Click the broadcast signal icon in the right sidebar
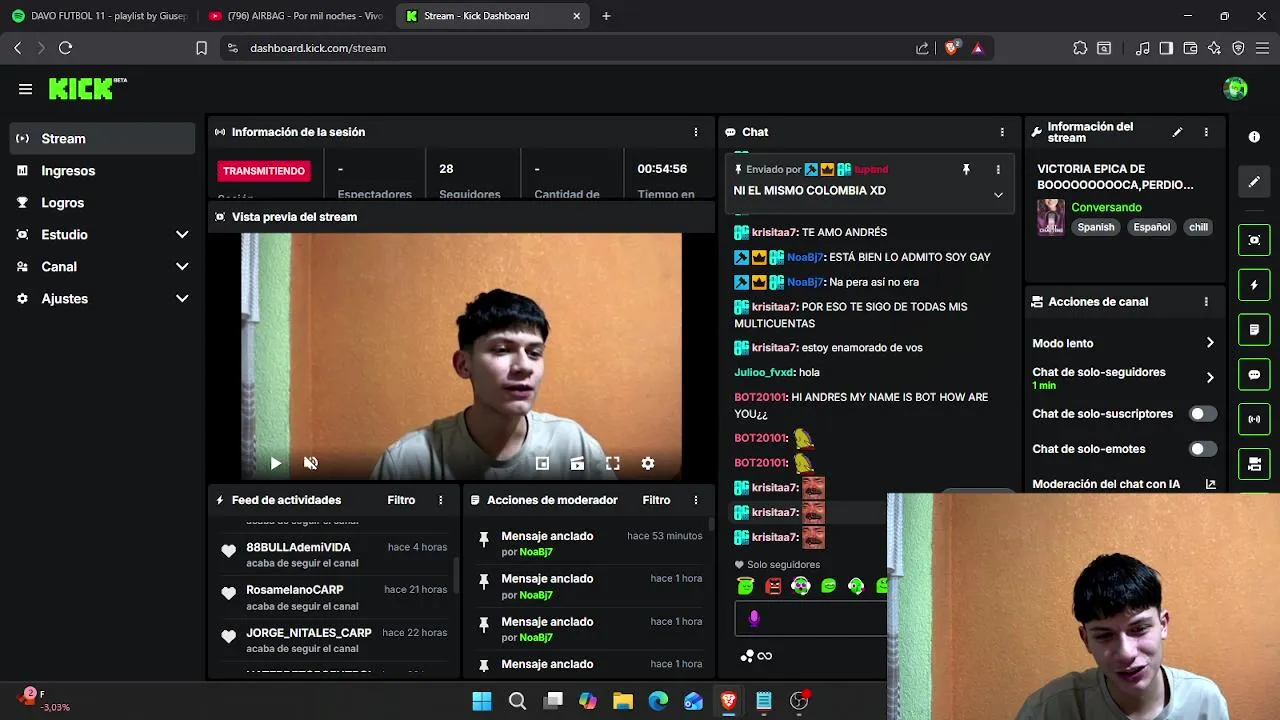 (1254, 419)
